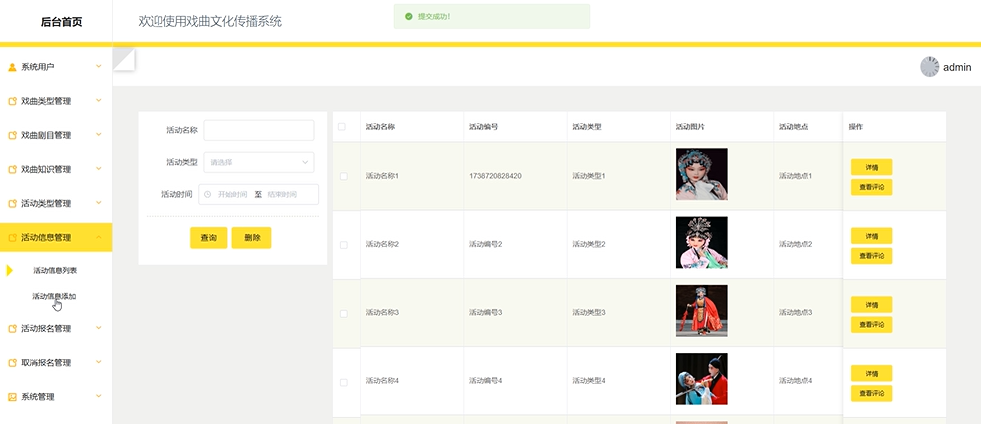Viewport: 981px width, 424px height.
Task: Expand the 戏曲类型管理 chevron
Action: [x=99, y=100]
